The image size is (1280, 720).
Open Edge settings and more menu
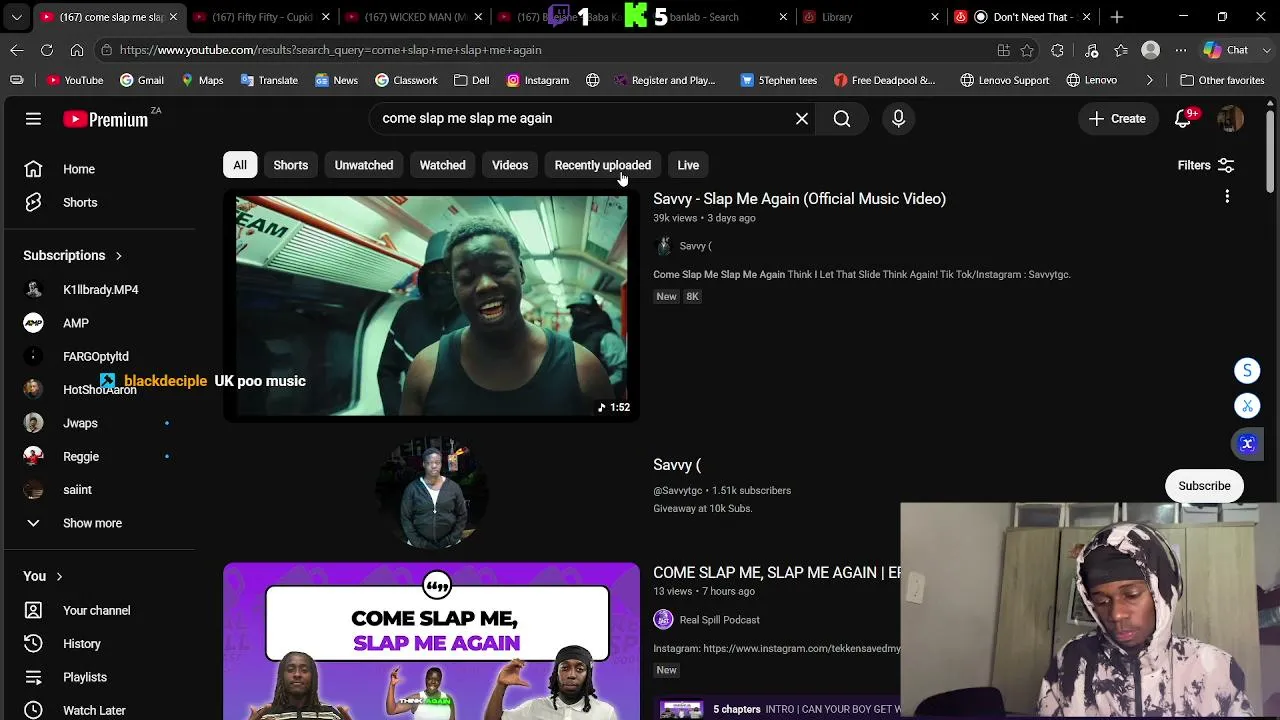pos(1181,50)
